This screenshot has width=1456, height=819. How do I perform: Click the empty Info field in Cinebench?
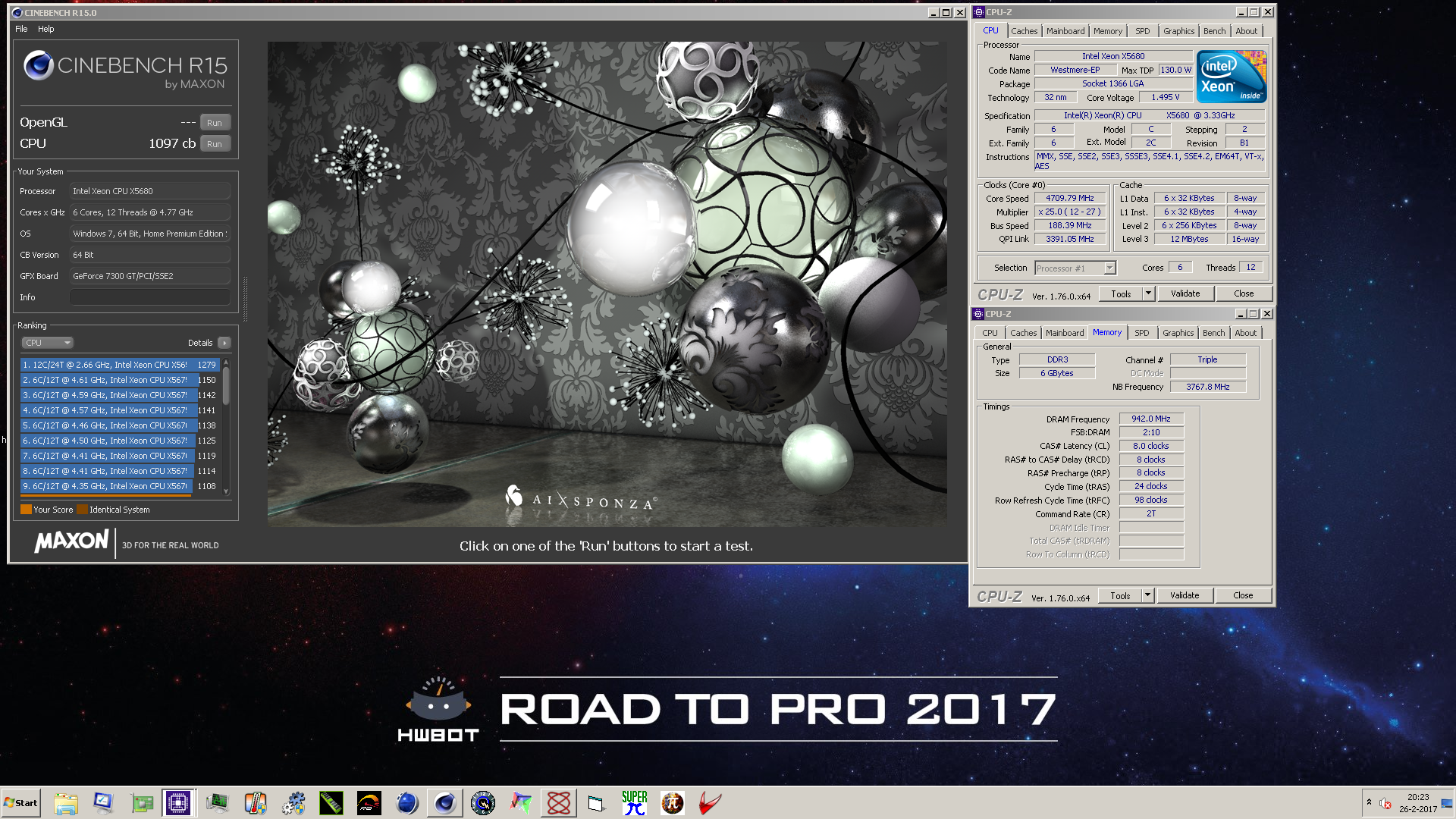[x=149, y=297]
